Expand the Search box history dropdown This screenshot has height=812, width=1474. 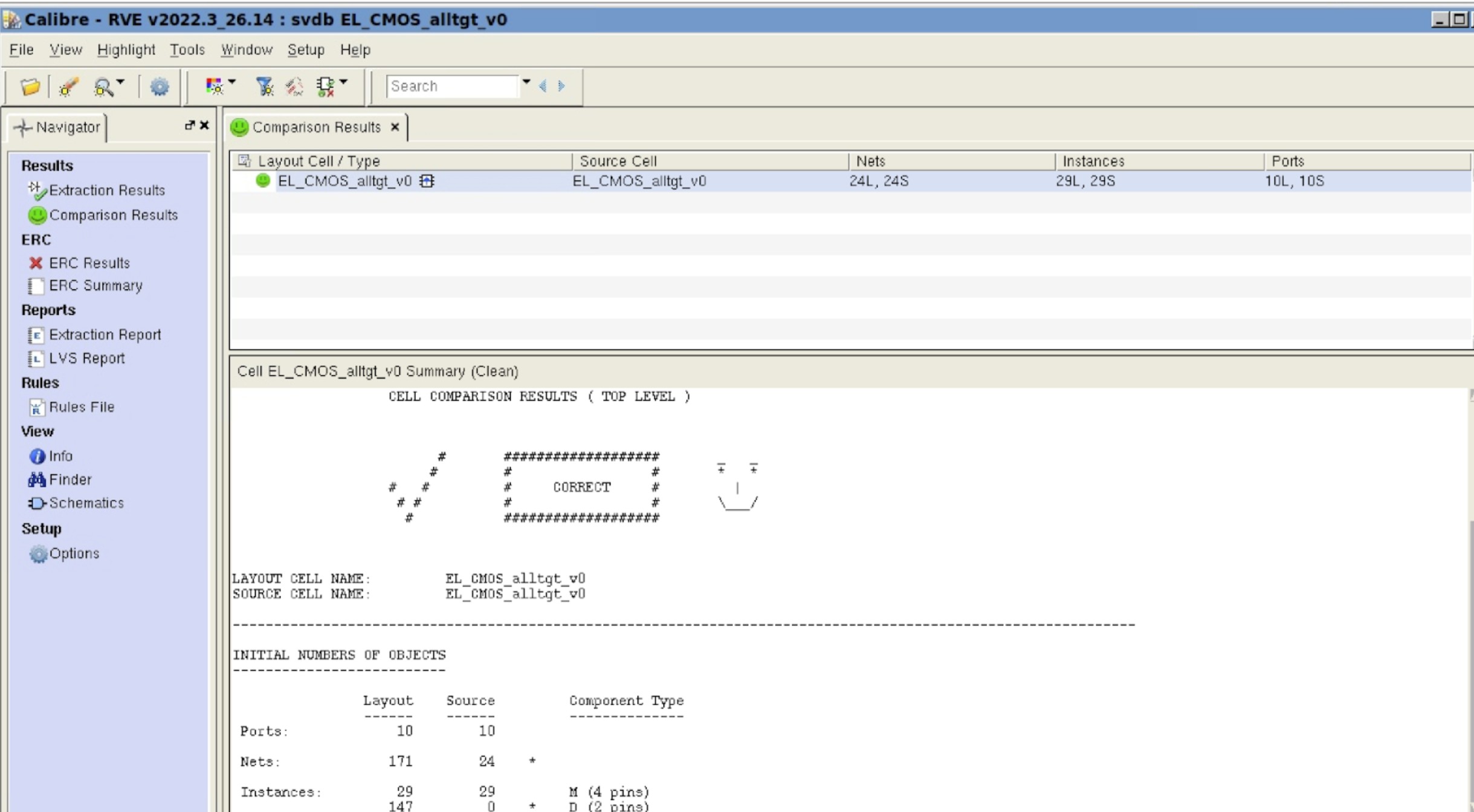coord(526,82)
